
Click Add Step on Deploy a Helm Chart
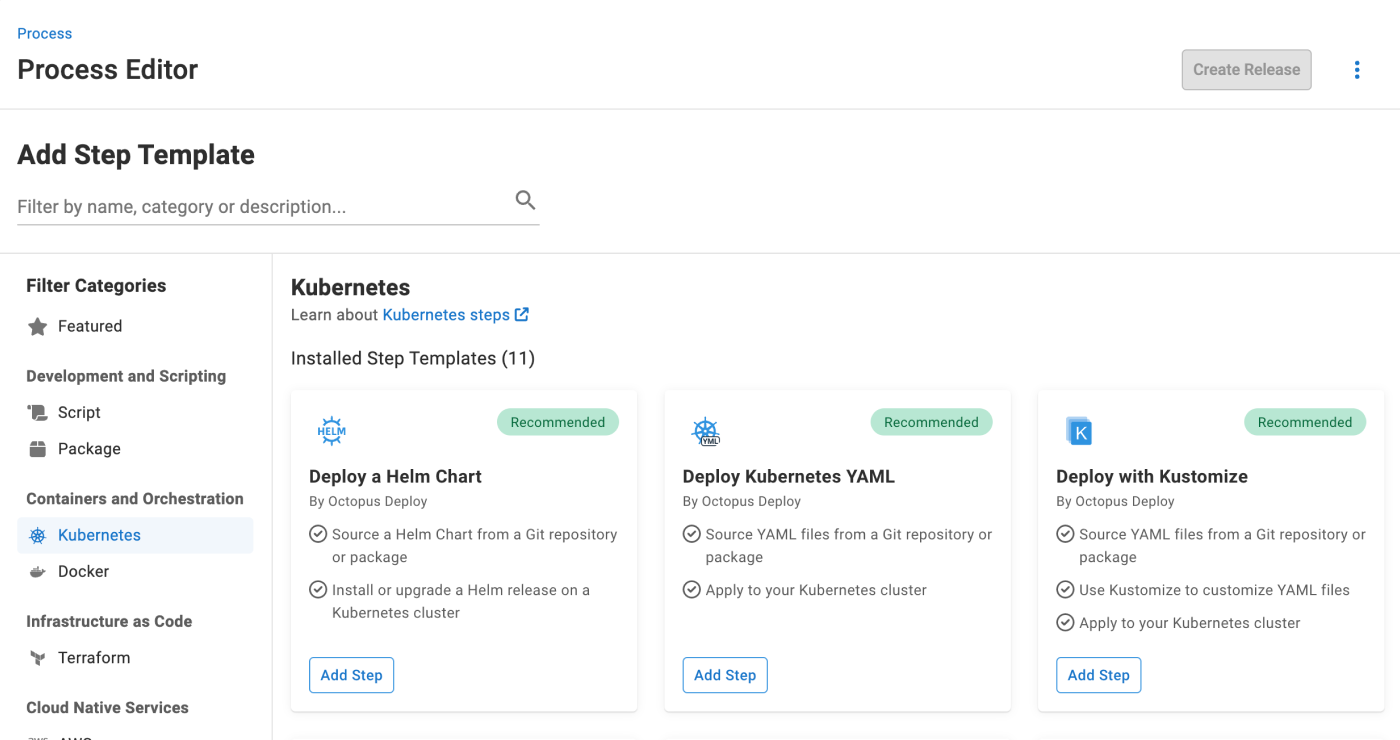(x=351, y=675)
